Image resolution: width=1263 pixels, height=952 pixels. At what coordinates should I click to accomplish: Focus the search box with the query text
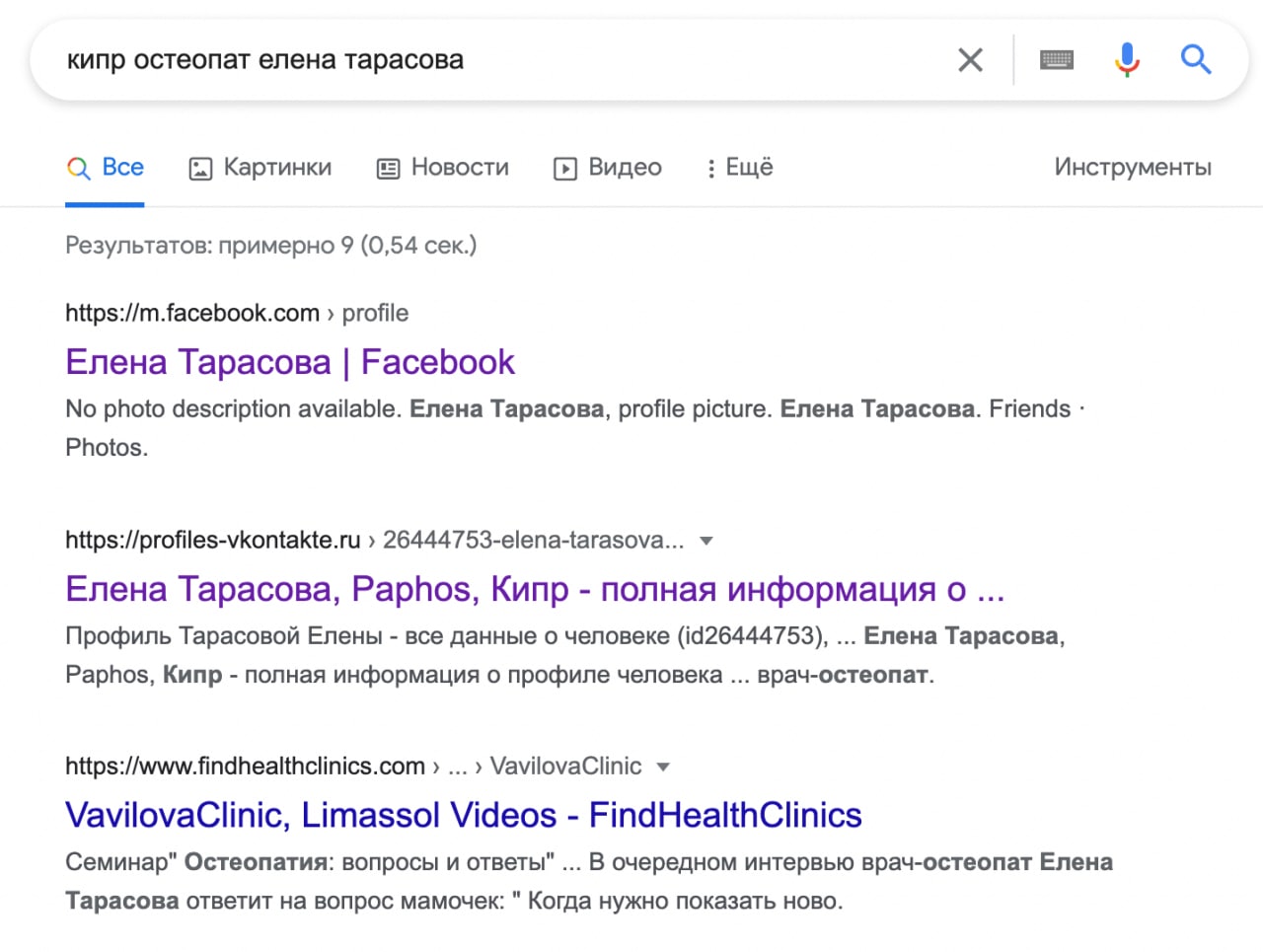point(493,60)
